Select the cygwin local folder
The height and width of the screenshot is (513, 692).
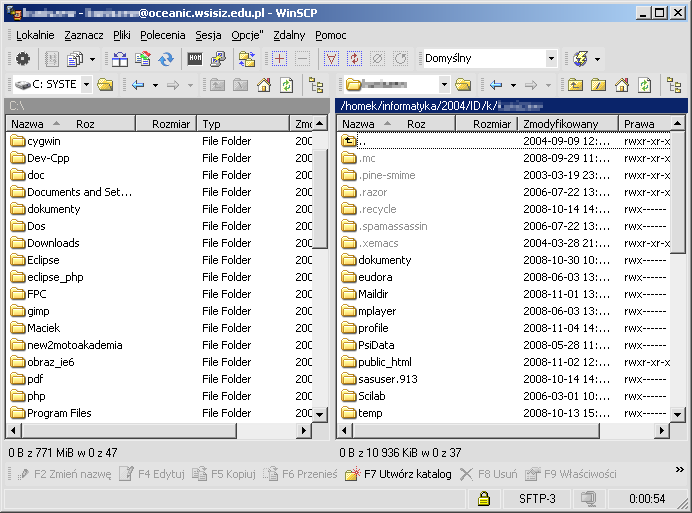pos(35,141)
